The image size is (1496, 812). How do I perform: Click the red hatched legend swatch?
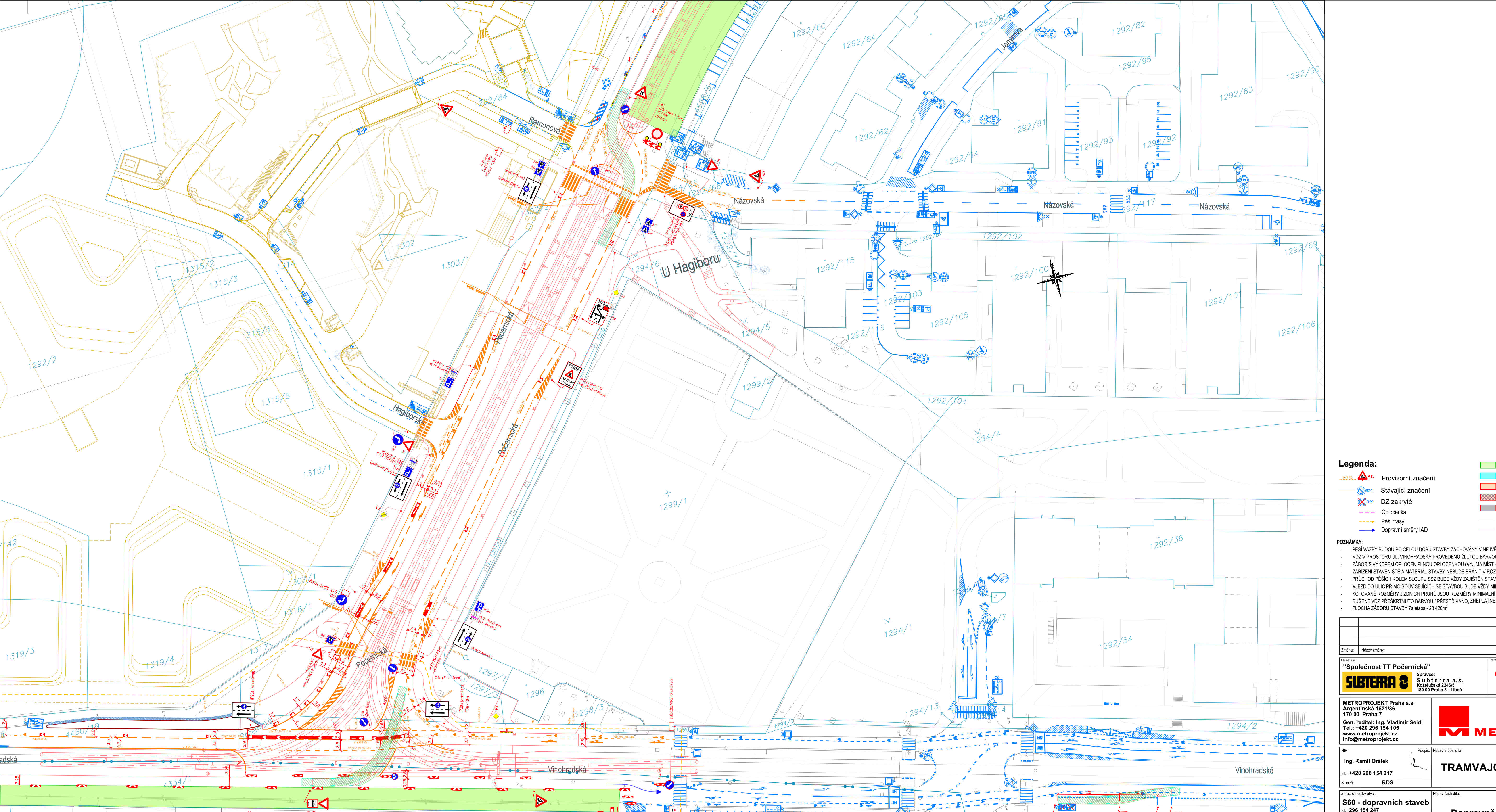(x=1488, y=497)
